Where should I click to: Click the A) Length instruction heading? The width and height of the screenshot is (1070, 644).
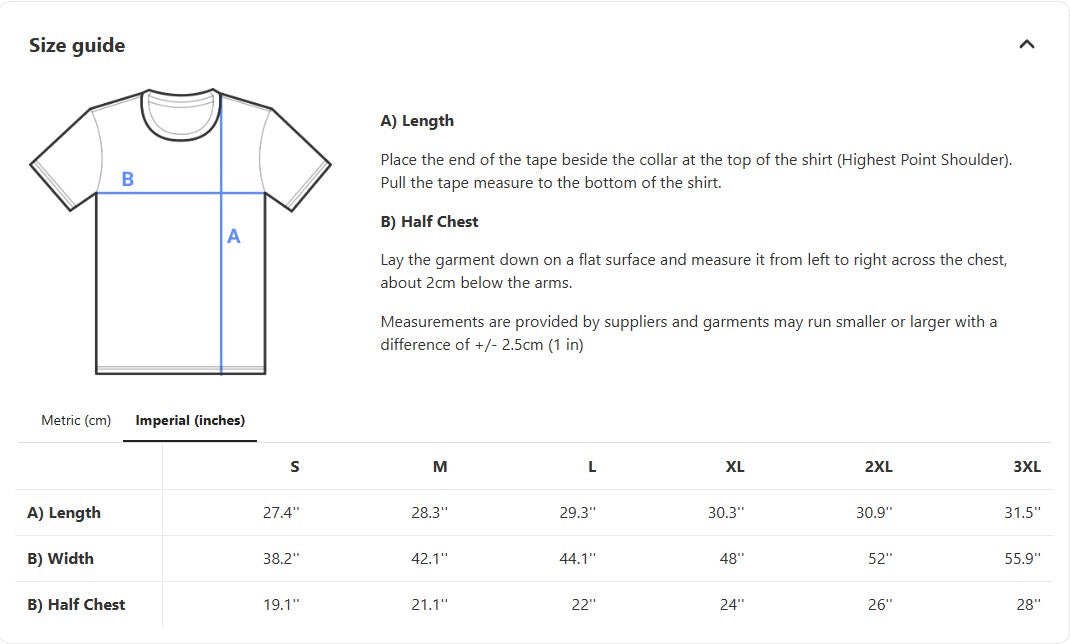coord(417,121)
